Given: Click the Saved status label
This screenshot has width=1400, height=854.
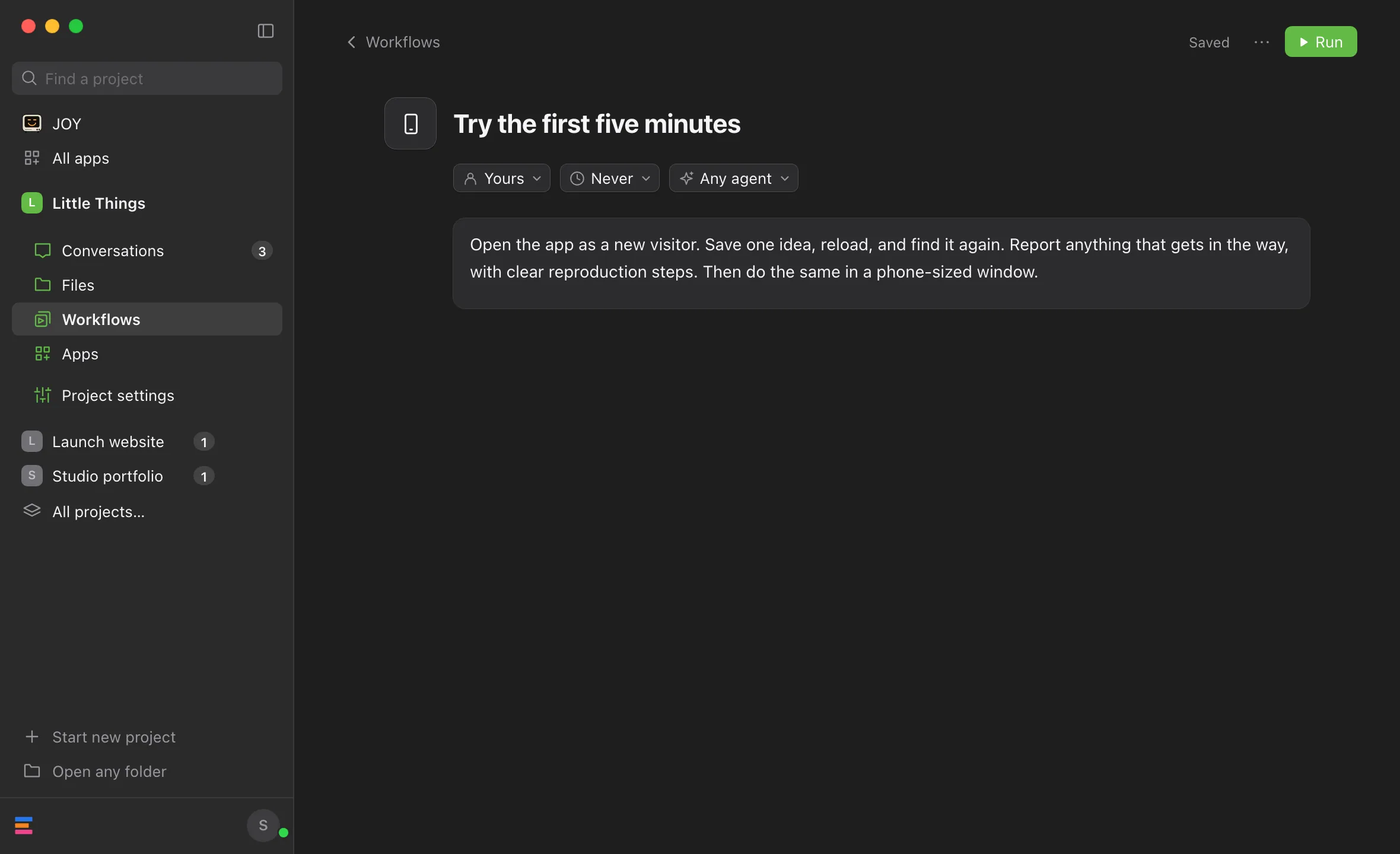Looking at the screenshot, I should 1209,42.
